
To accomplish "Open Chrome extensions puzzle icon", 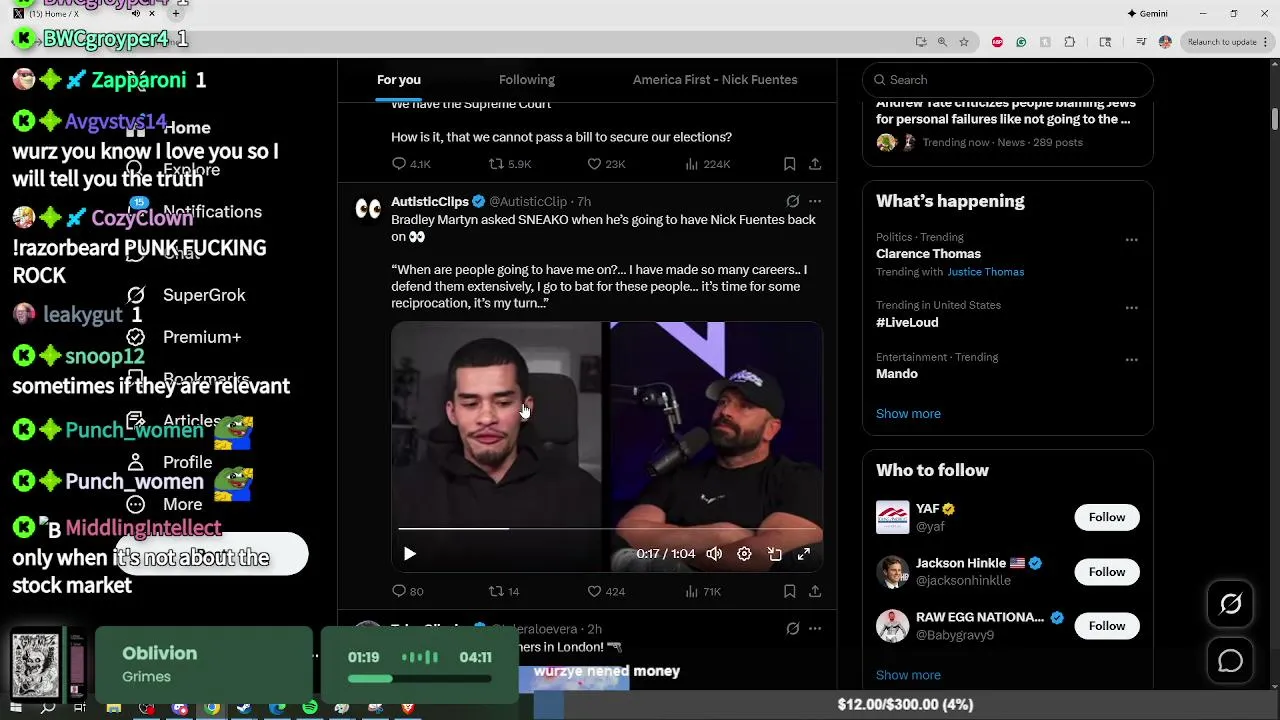I will [1070, 42].
